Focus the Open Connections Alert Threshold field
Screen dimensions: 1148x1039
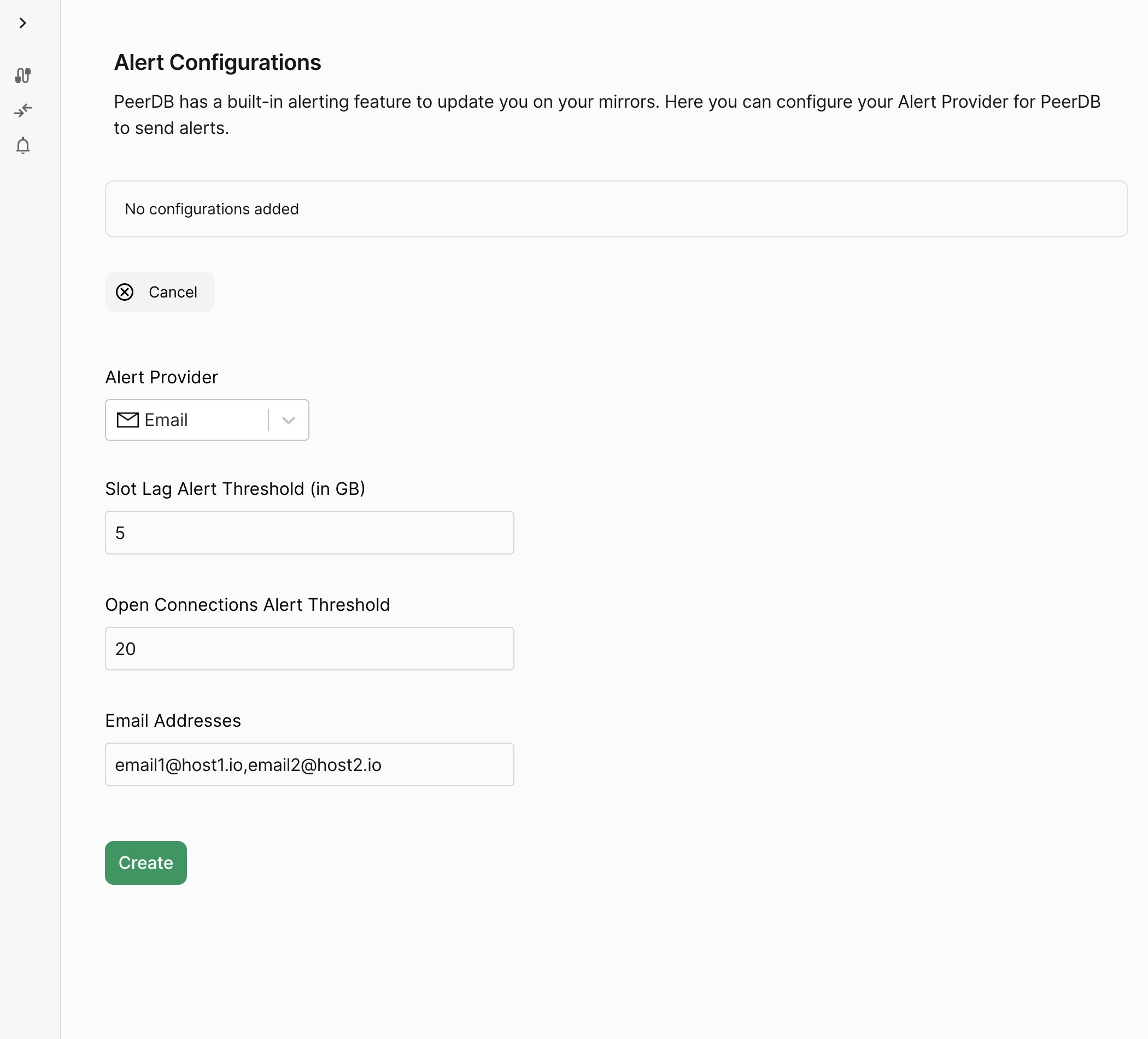(x=309, y=649)
